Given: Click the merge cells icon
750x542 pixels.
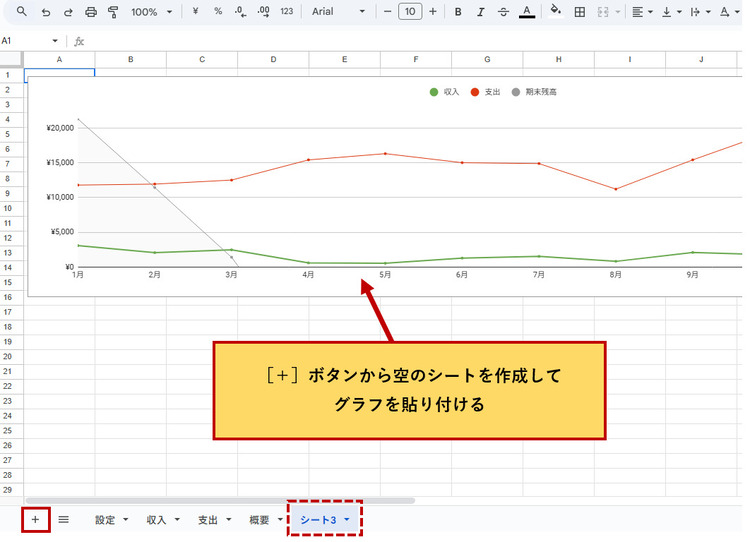Looking at the screenshot, I should 603,12.
